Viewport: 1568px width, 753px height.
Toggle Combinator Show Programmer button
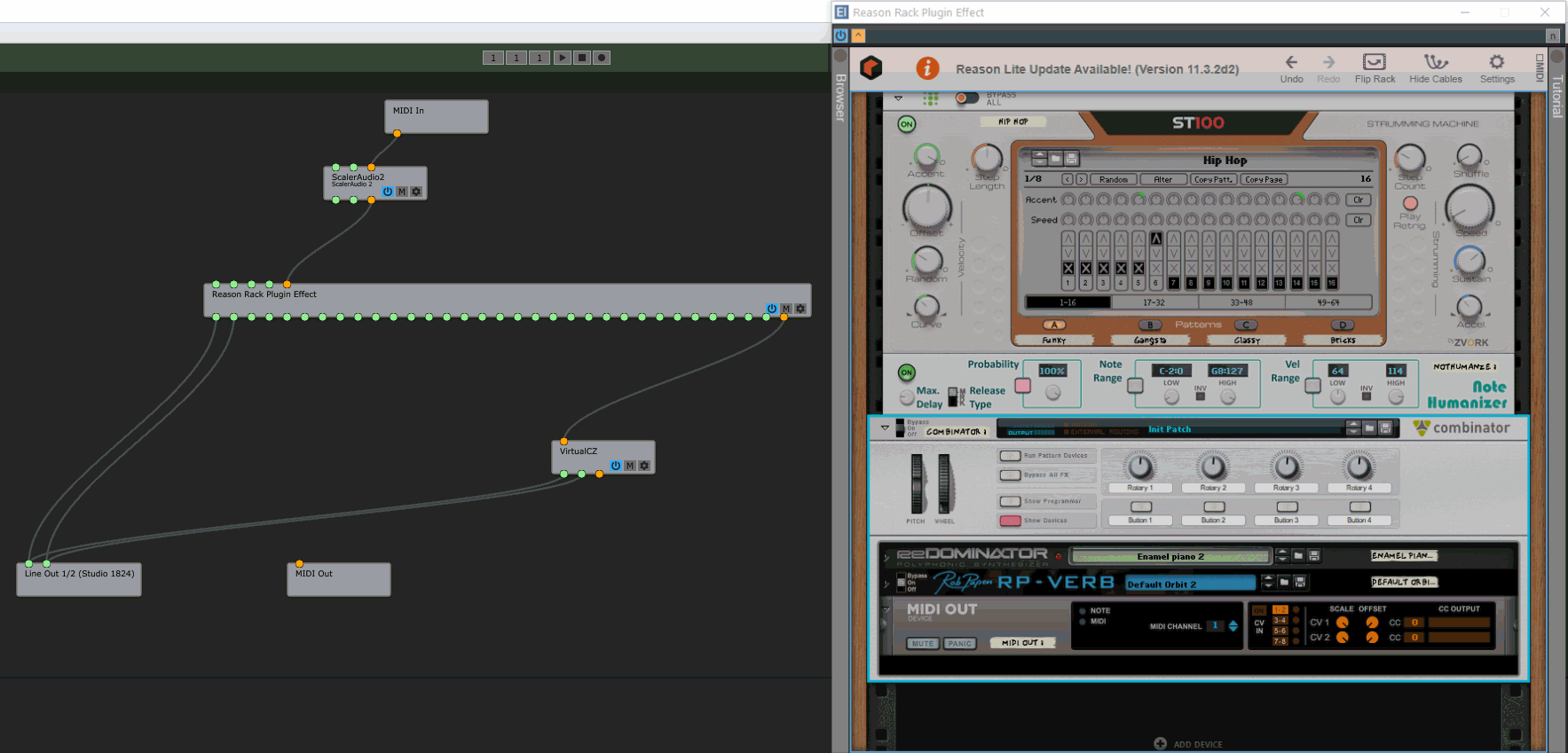[x=1010, y=501]
